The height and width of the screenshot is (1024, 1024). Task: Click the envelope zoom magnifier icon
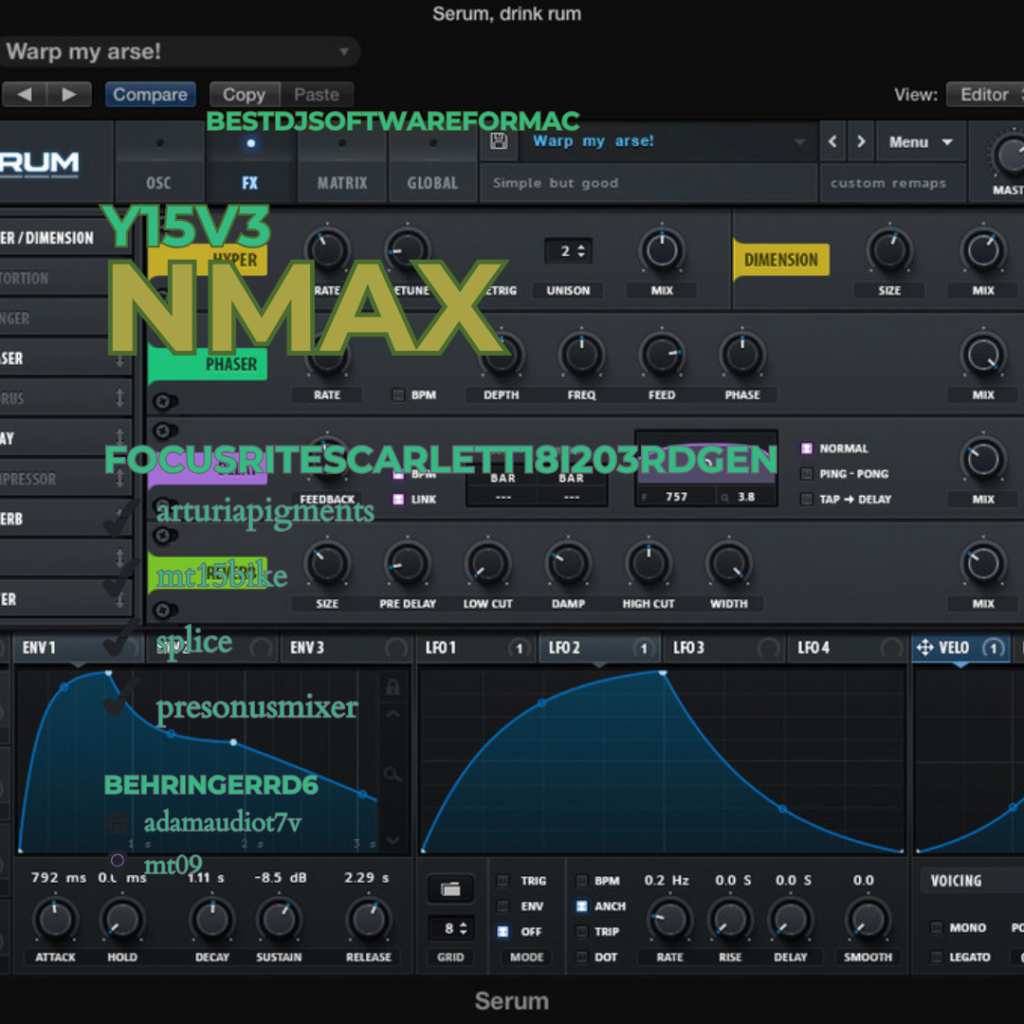[392, 775]
